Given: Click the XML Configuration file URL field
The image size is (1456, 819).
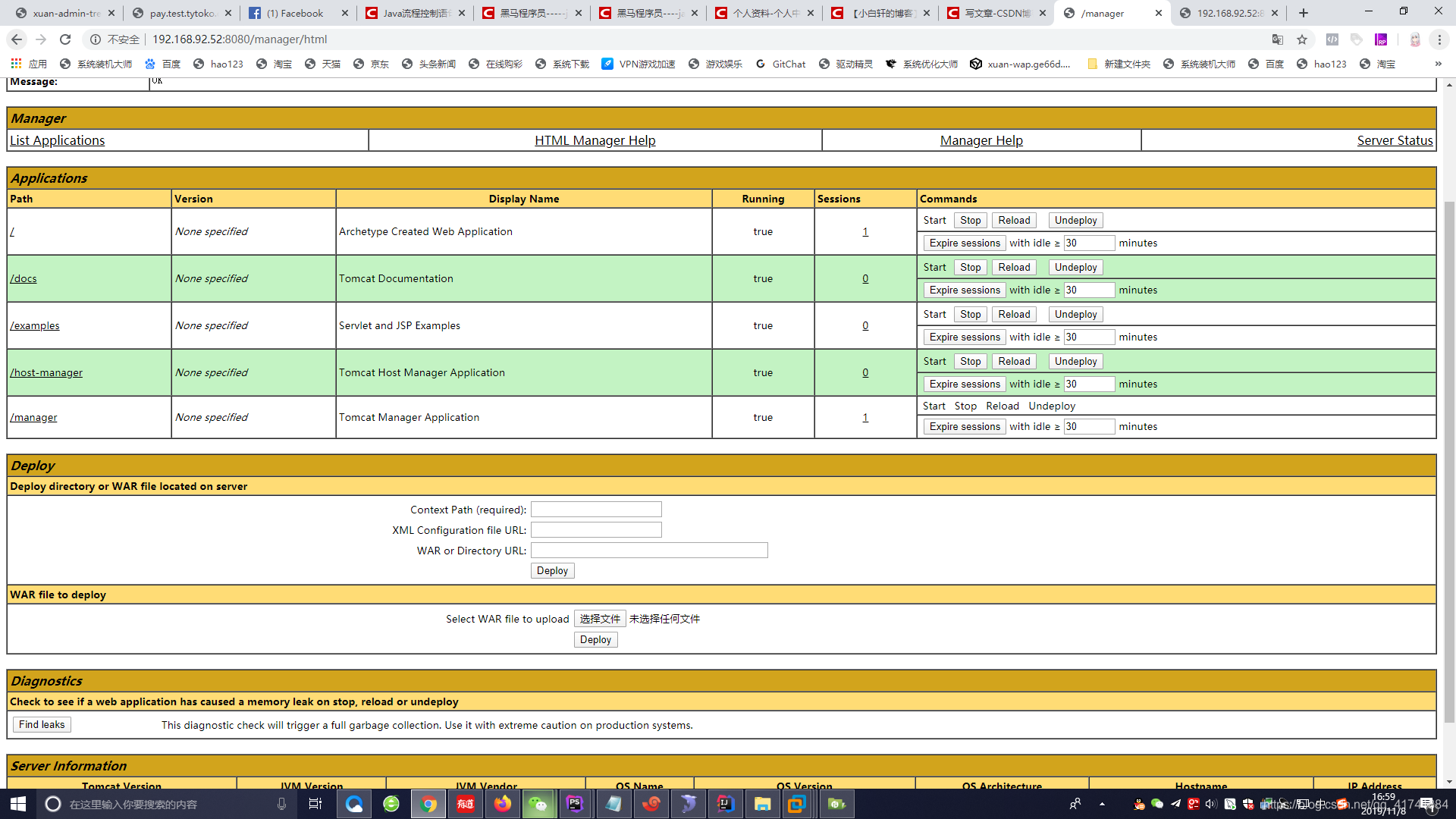Looking at the screenshot, I should pos(596,530).
